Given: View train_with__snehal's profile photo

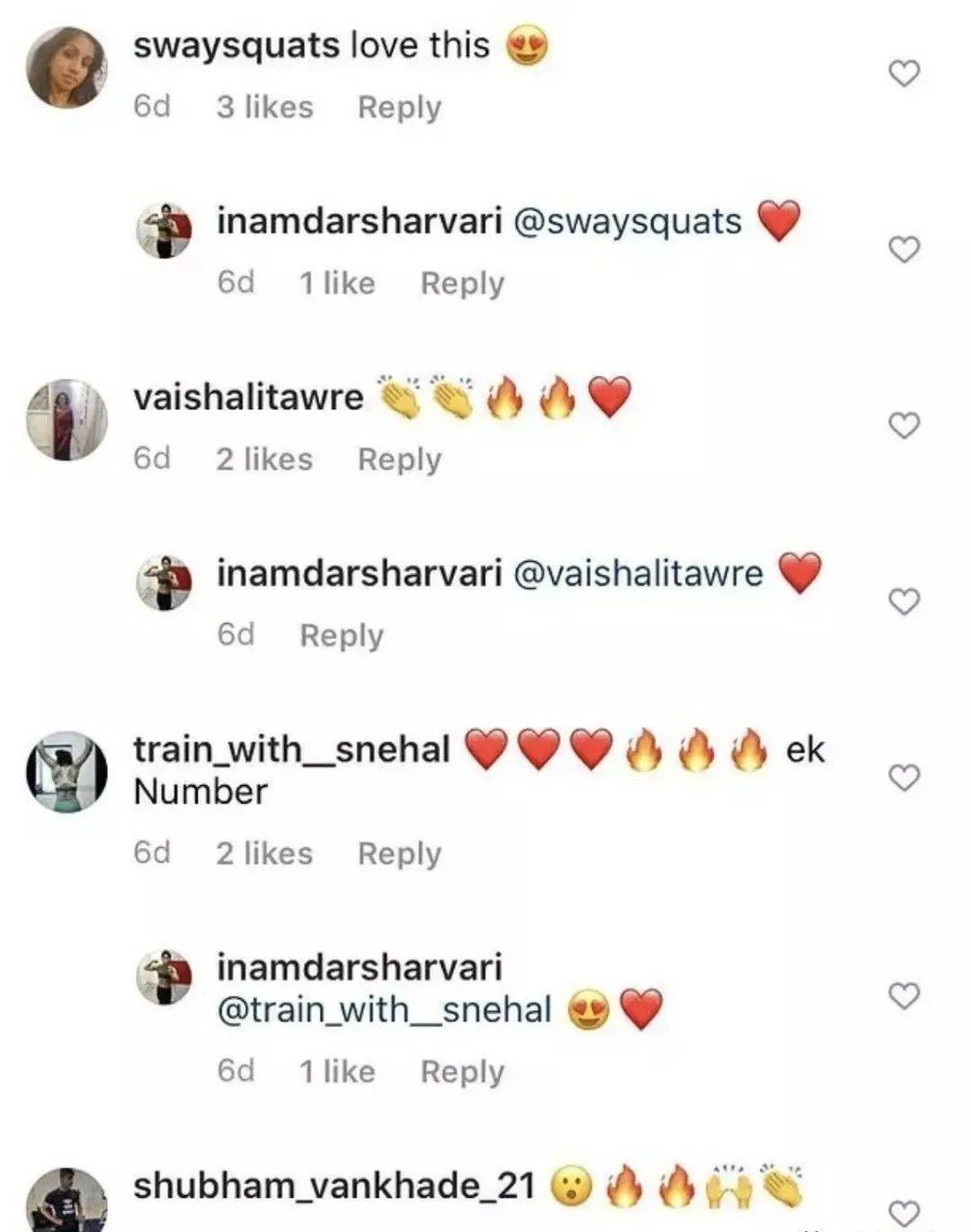Looking at the screenshot, I should 67,772.
